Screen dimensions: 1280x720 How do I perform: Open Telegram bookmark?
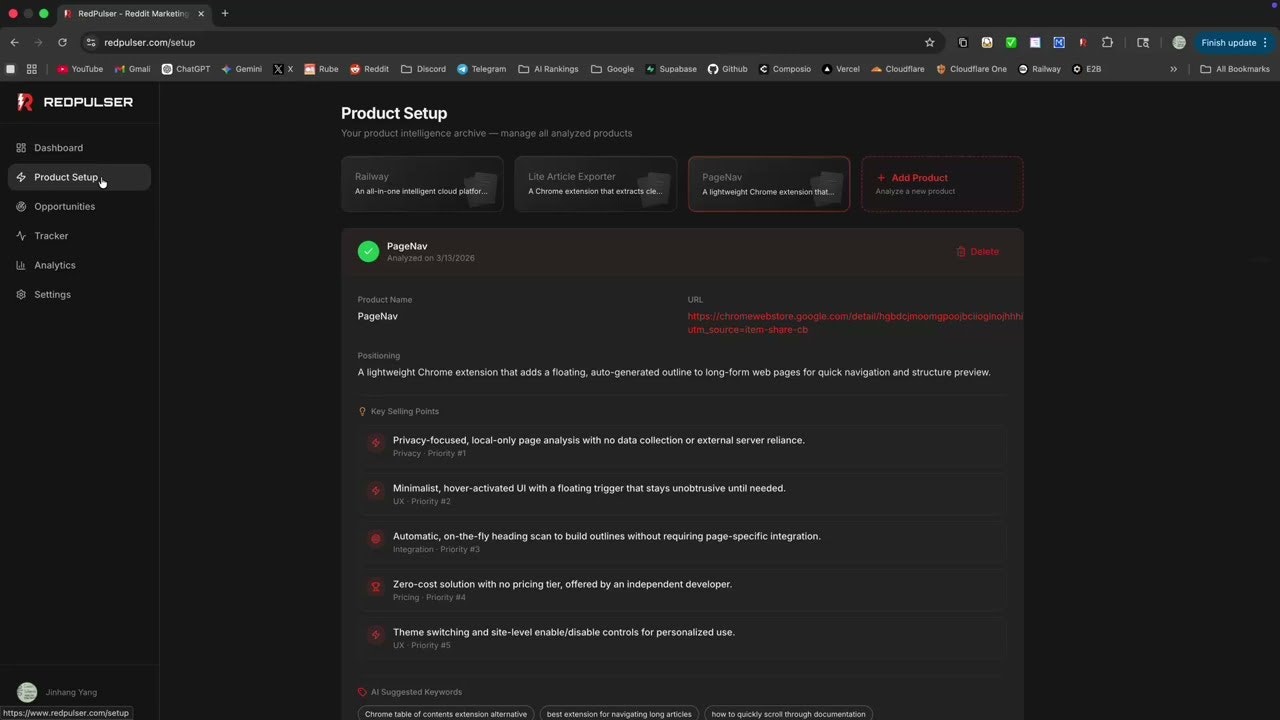click(x=481, y=69)
